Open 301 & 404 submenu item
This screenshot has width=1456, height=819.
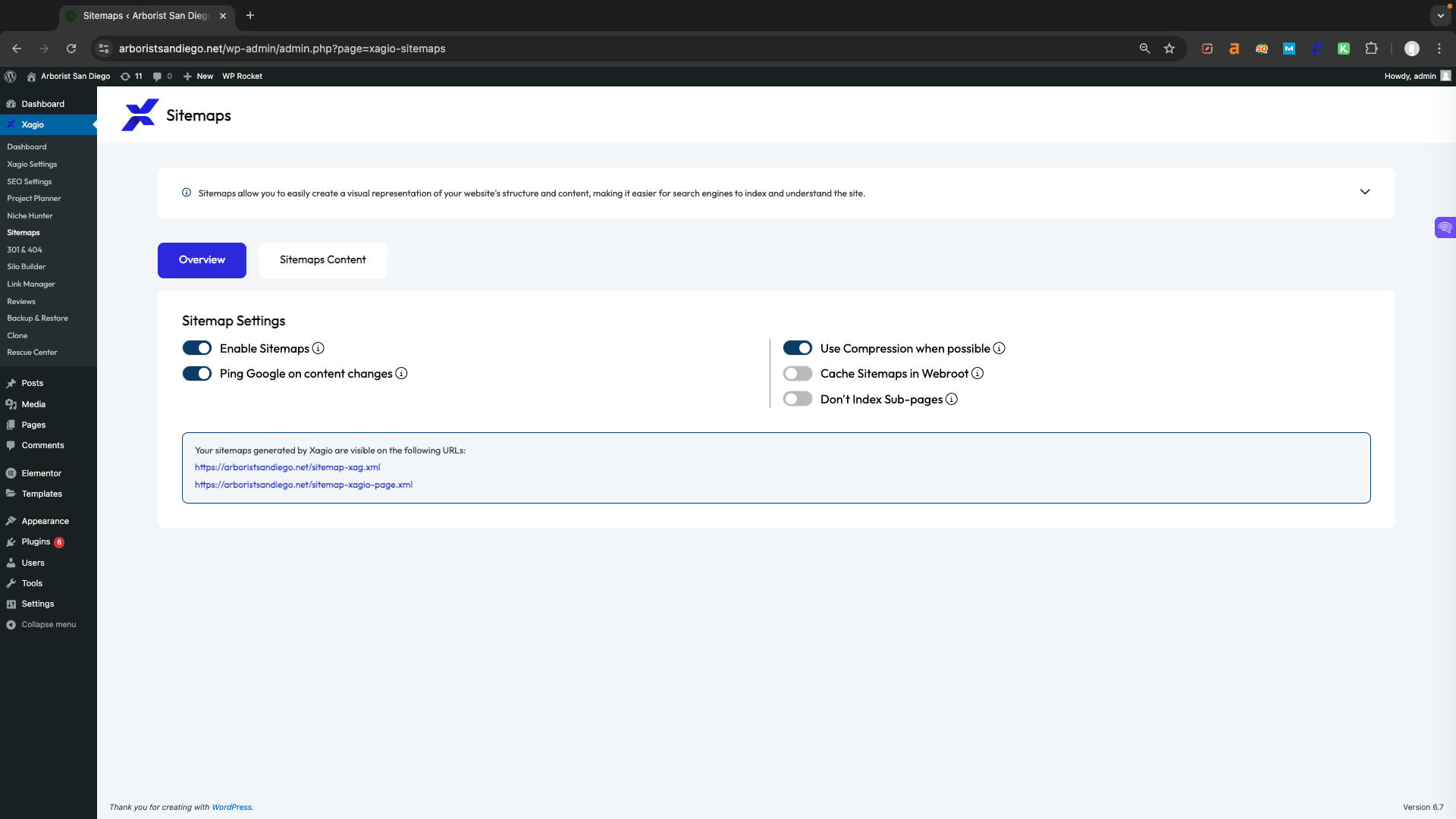[x=25, y=250]
